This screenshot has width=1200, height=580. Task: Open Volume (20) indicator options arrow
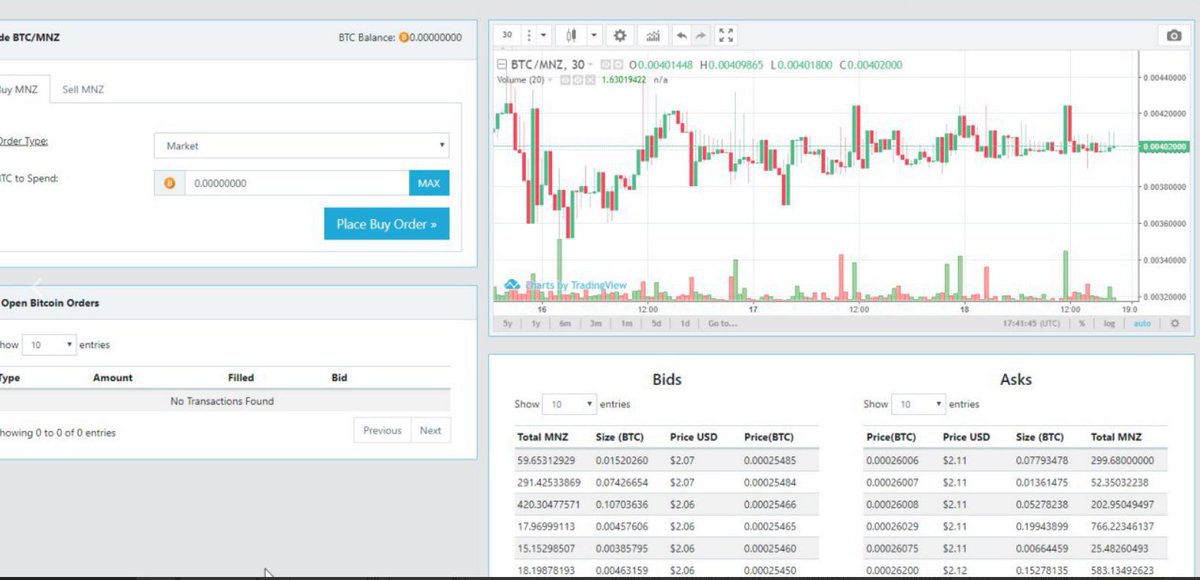pyautogui.click(x=549, y=79)
